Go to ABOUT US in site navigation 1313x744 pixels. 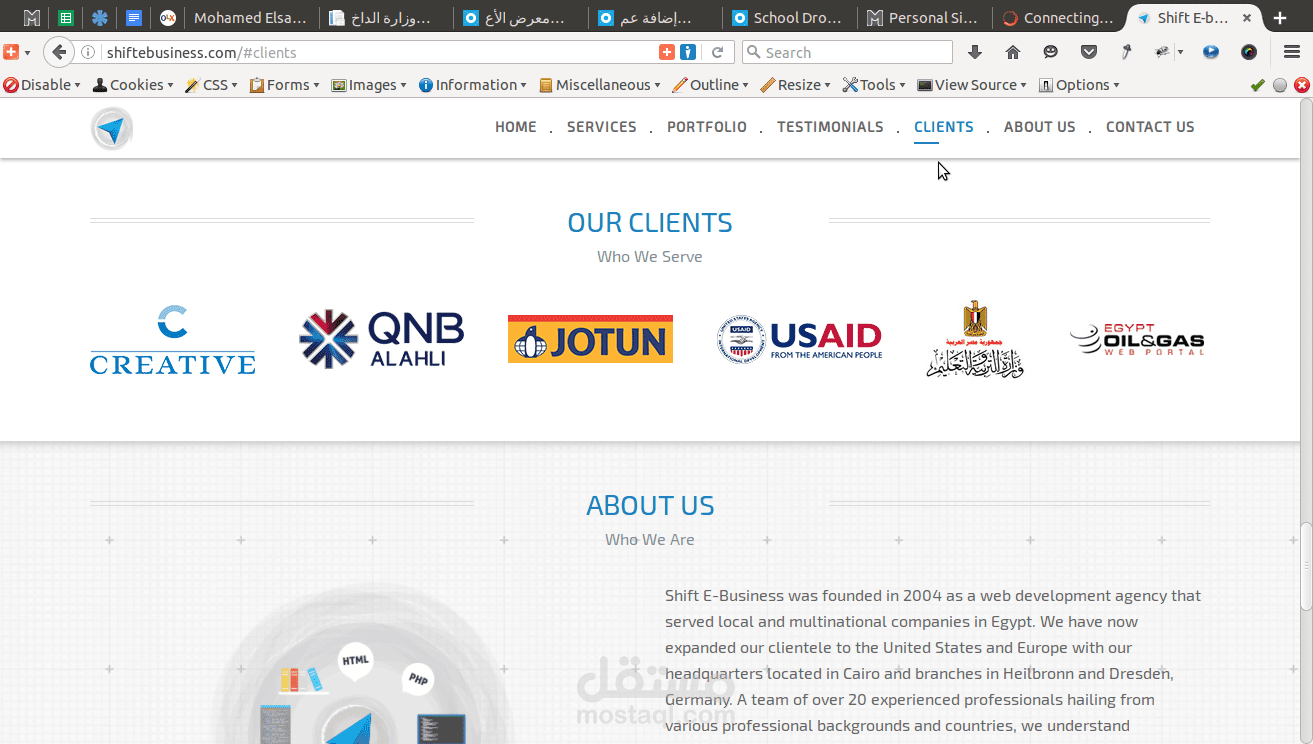click(1040, 127)
